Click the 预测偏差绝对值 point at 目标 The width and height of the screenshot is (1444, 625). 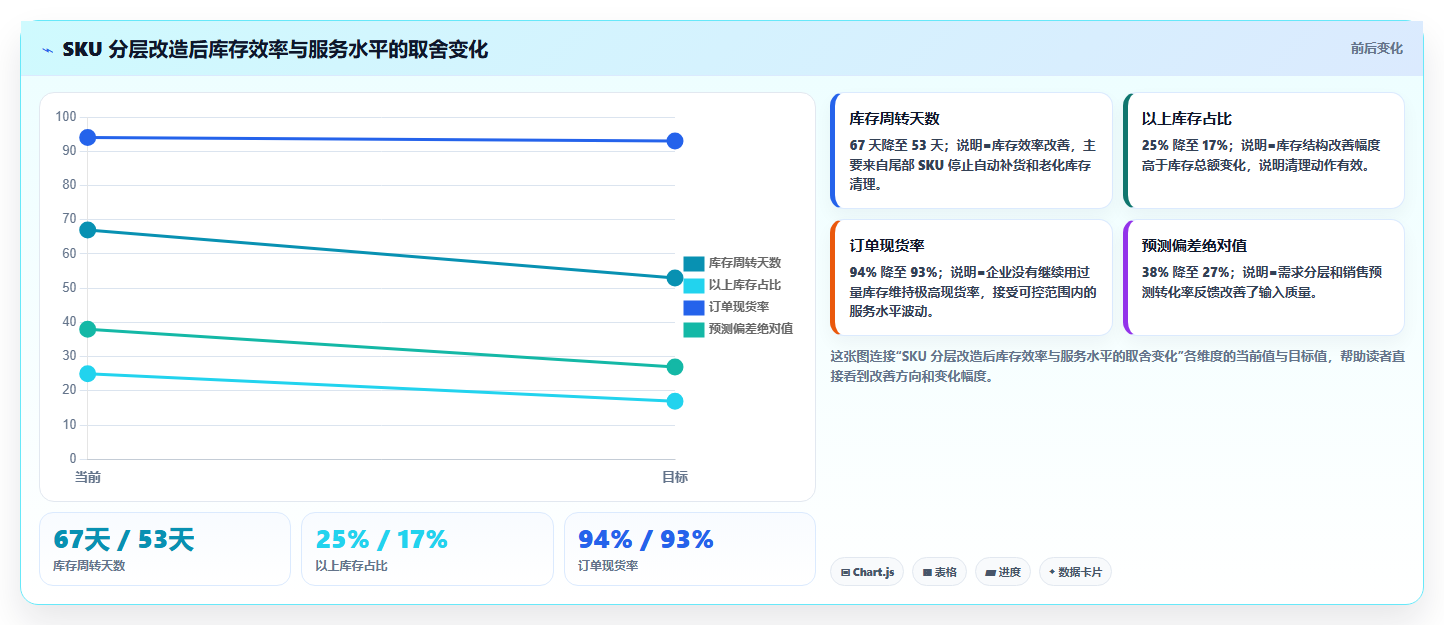(x=675, y=367)
